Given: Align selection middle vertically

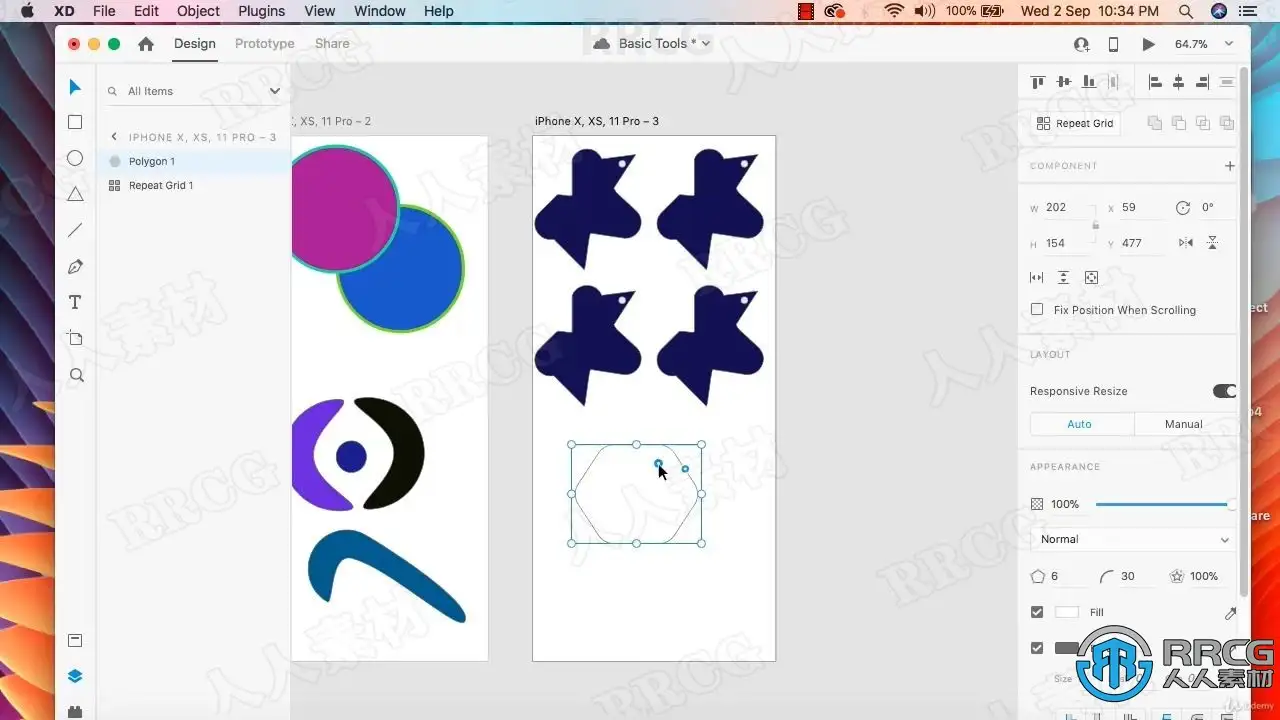Looking at the screenshot, I should tap(1063, 82).
